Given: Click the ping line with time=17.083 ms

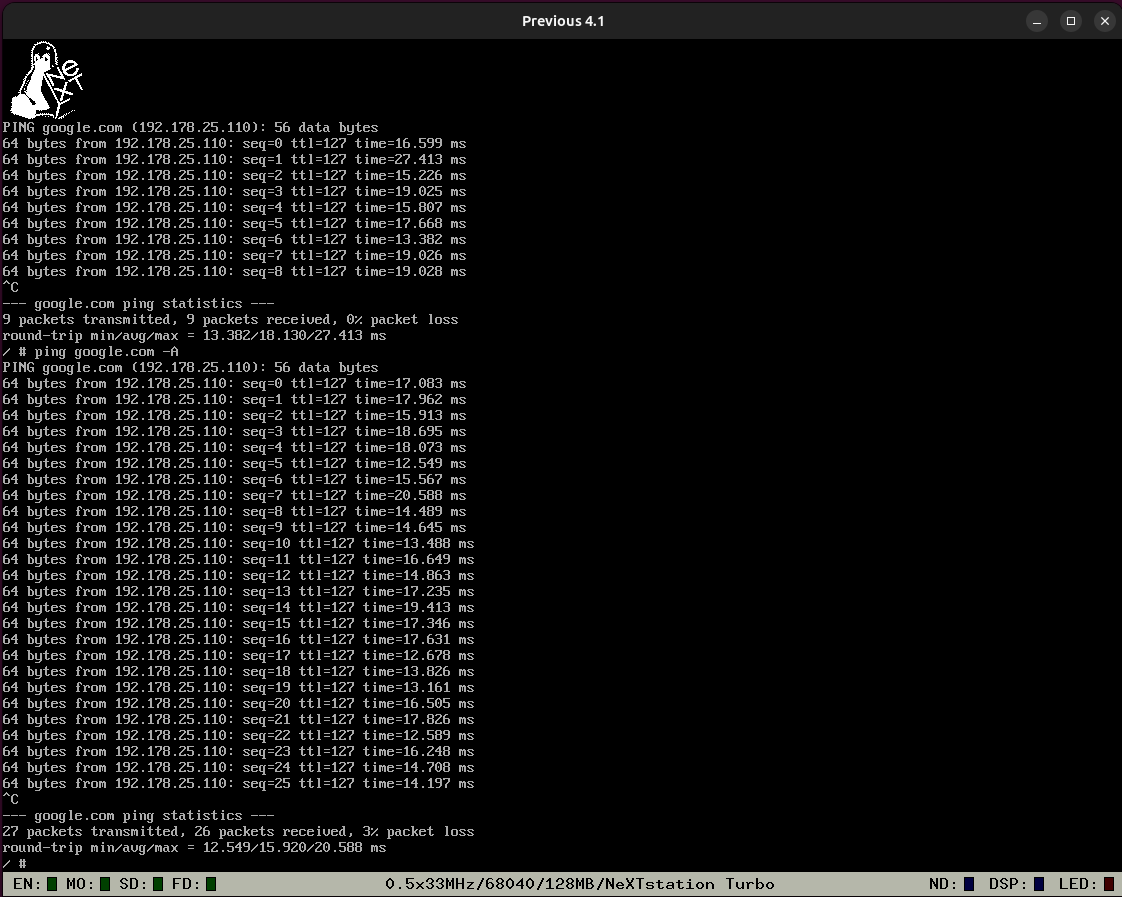Looking at the screenshot, I should [x=234, y=383].
